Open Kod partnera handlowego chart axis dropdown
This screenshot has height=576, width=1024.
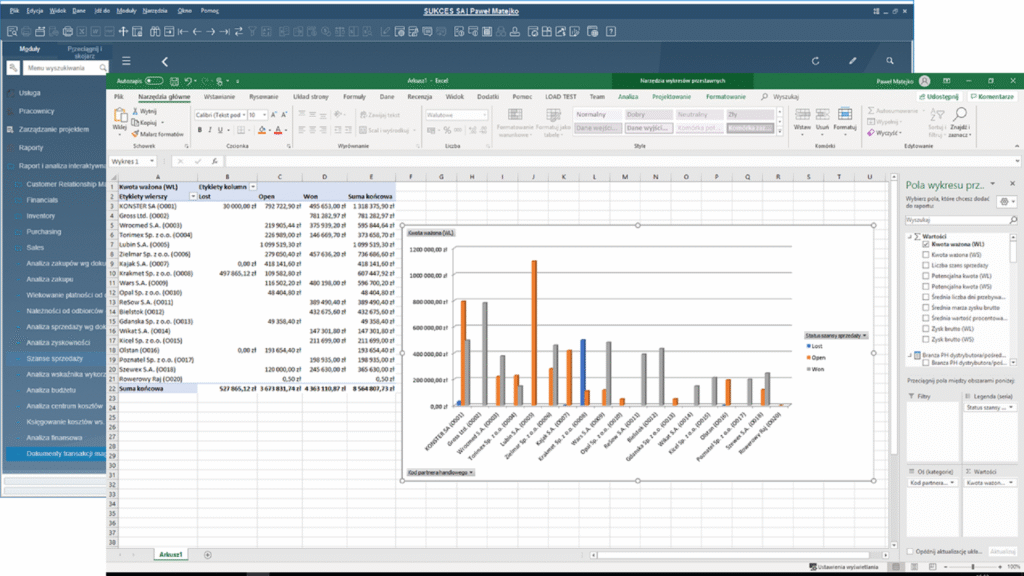point(471,472)
